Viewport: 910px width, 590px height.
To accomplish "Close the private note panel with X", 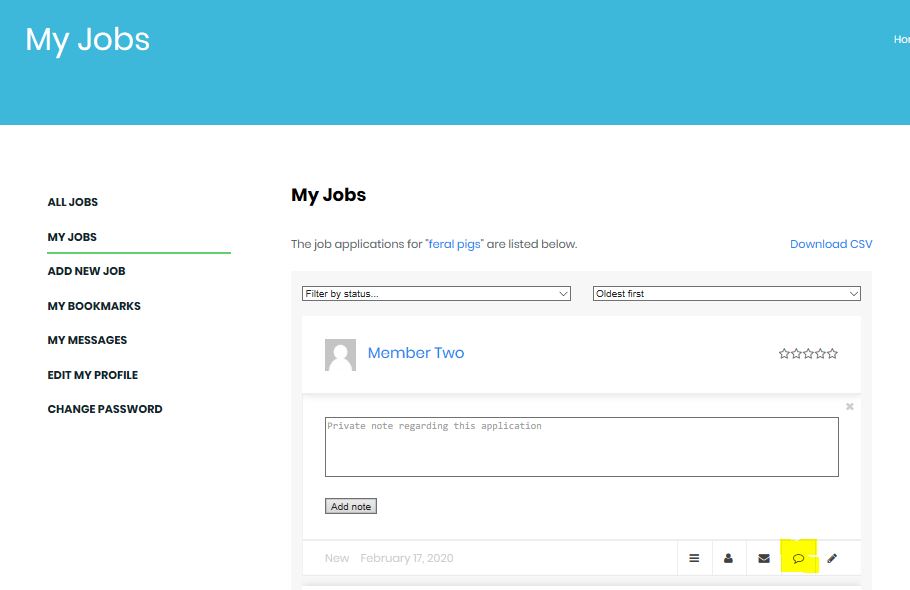I will pos(850,407).
